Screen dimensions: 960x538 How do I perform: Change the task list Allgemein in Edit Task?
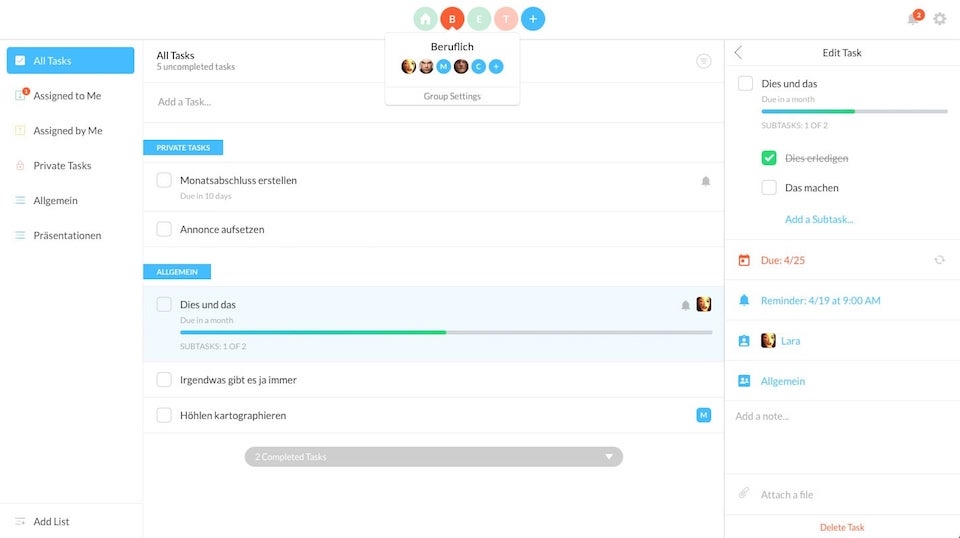coord(782,381)
